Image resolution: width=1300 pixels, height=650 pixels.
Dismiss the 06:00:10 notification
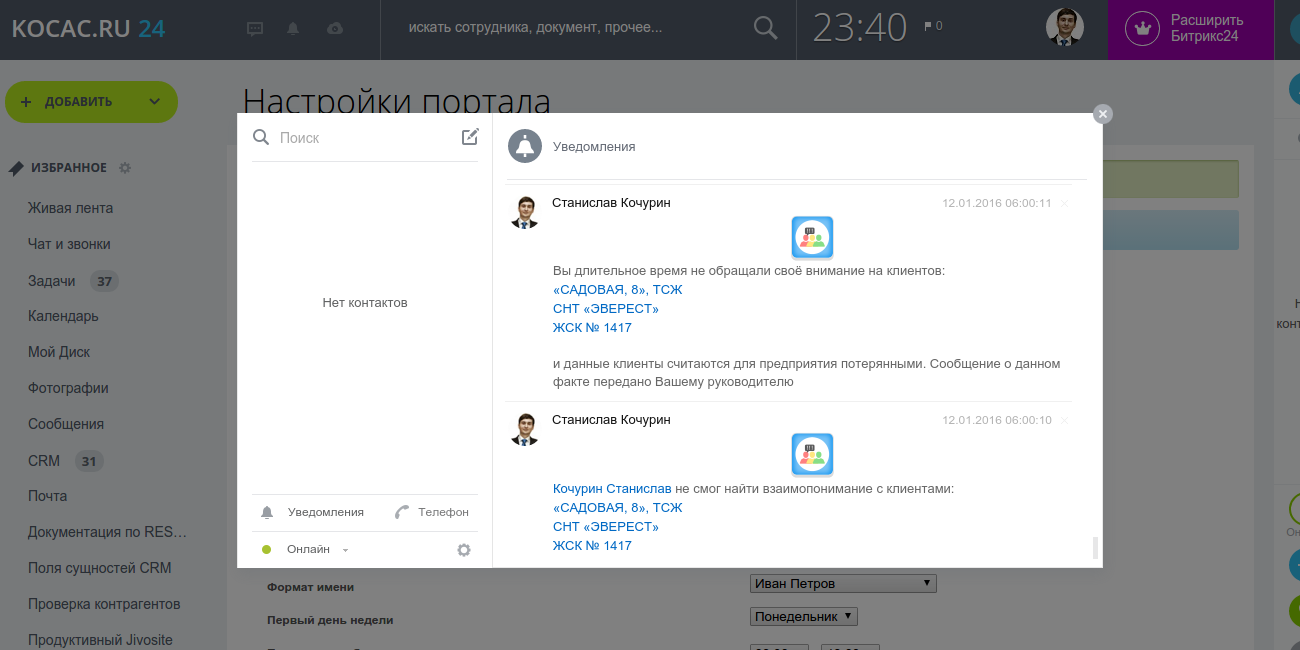coord(1064,421)
